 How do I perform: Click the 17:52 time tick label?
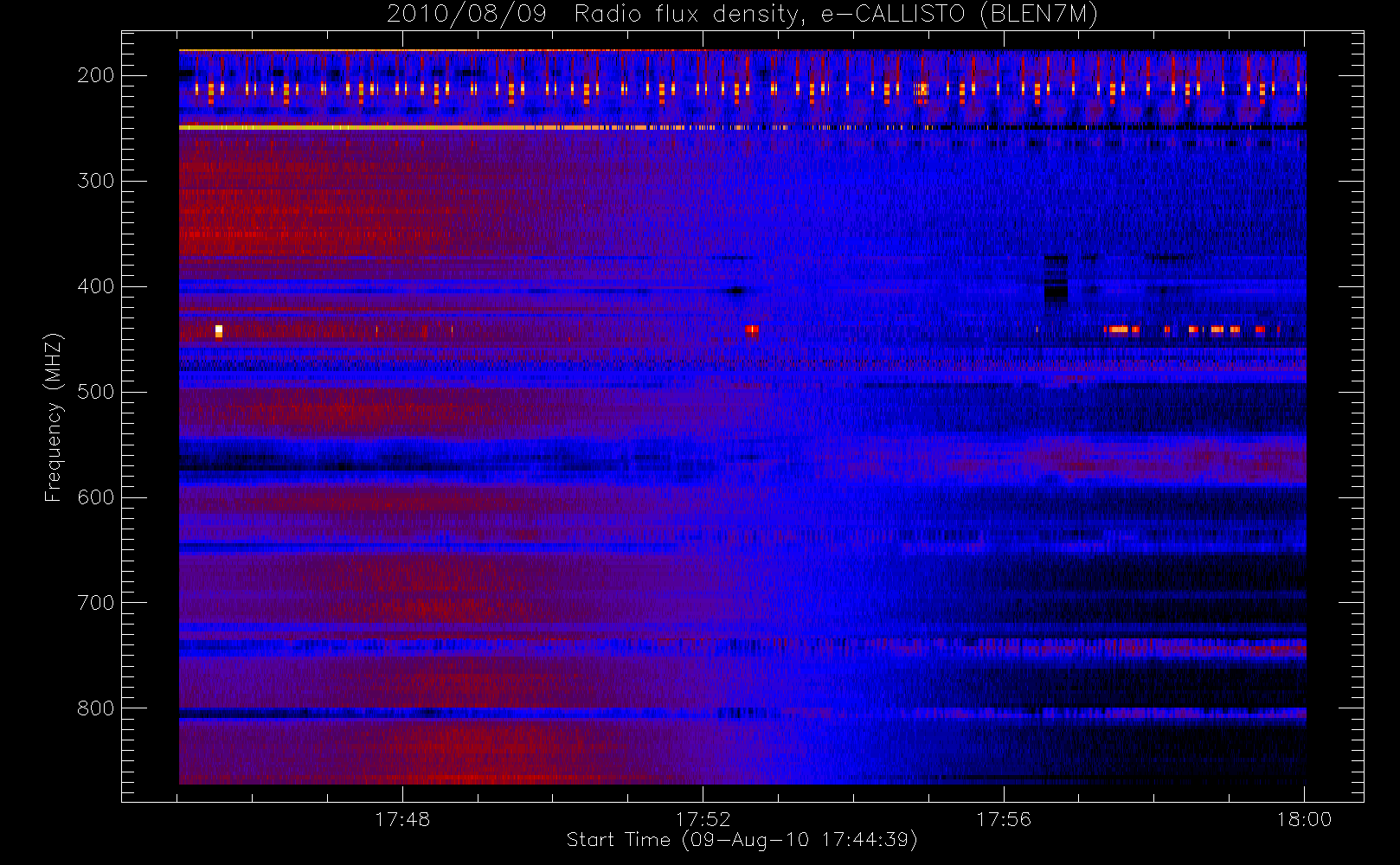click(703, 819)
